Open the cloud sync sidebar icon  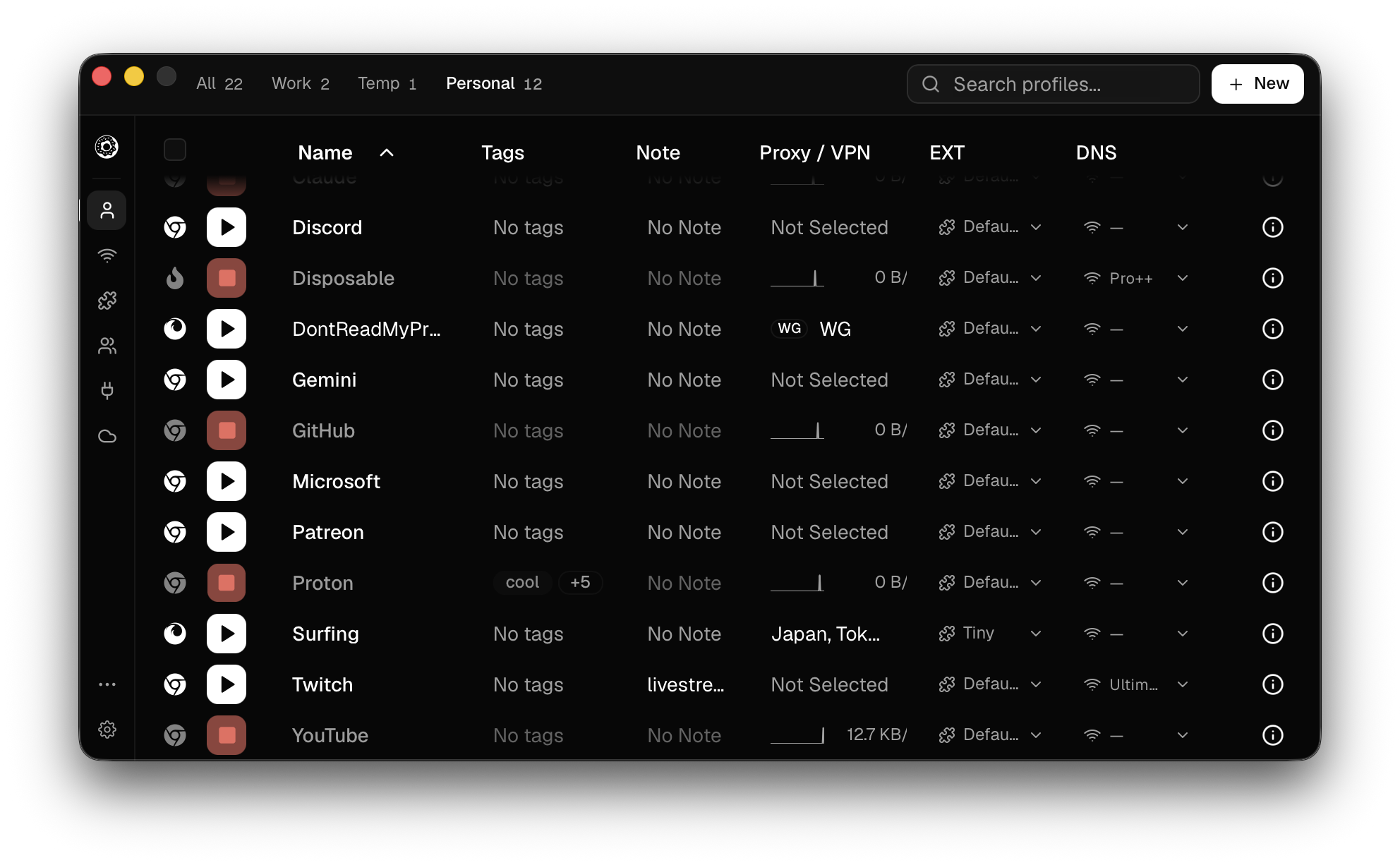[x=107, y=436]
